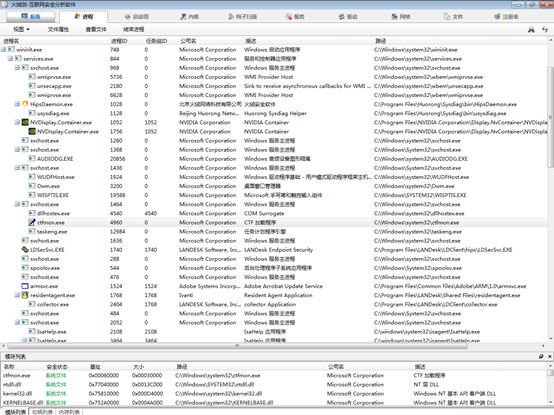Switch to the 启动项 tab
Viewport: 554px width, 415px height.
137,17
